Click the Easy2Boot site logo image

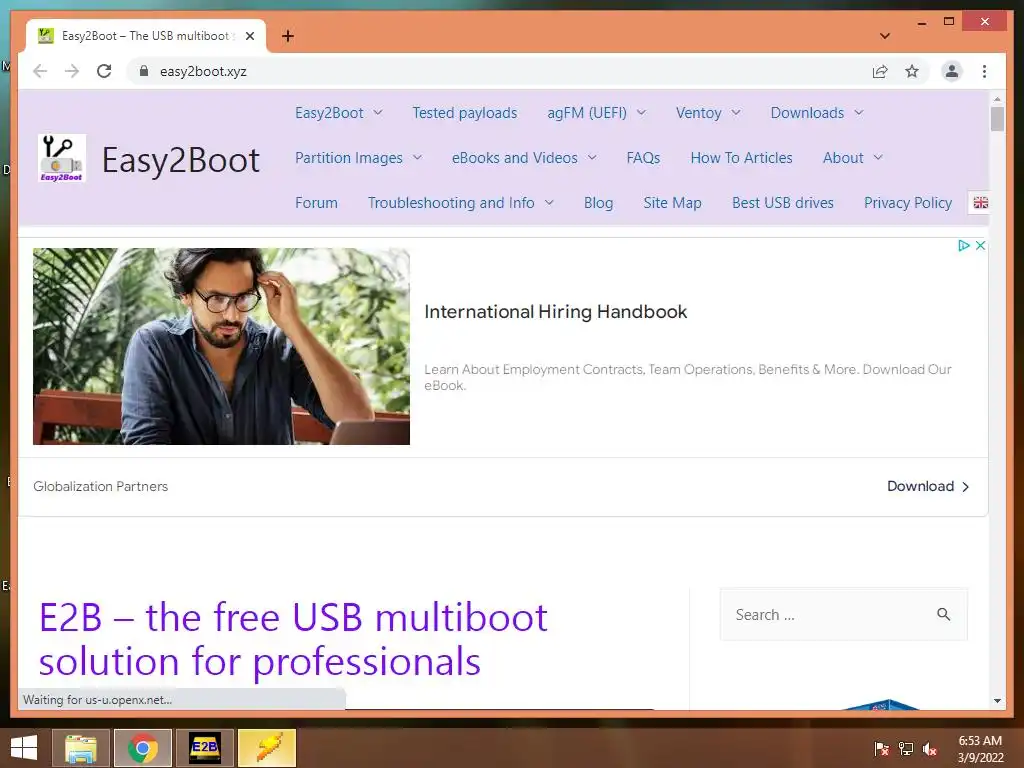coord(61,158)
